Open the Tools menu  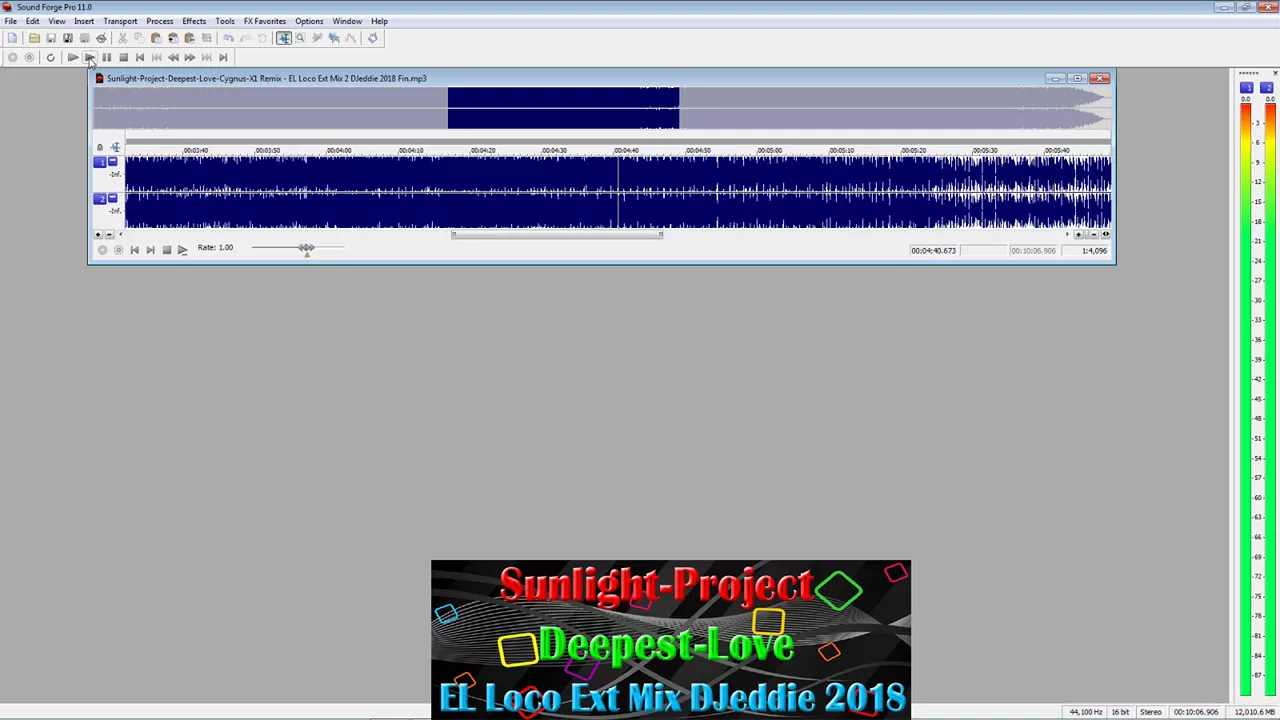(225, 21)
